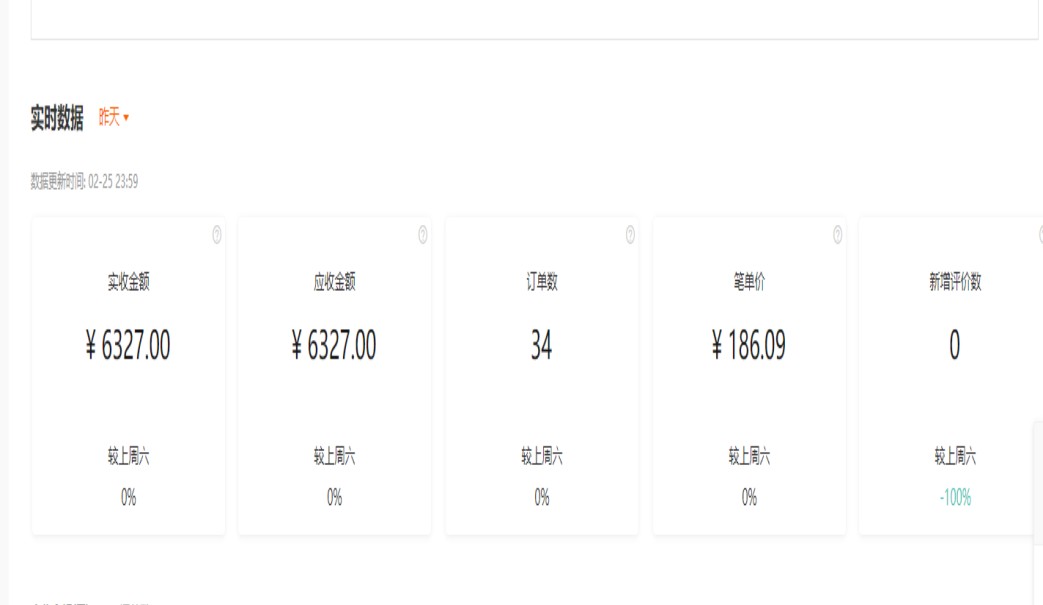Click help icon on 新增评价数 card
The width and height of the screenshot is (1043, 605).
[1040, 235]
